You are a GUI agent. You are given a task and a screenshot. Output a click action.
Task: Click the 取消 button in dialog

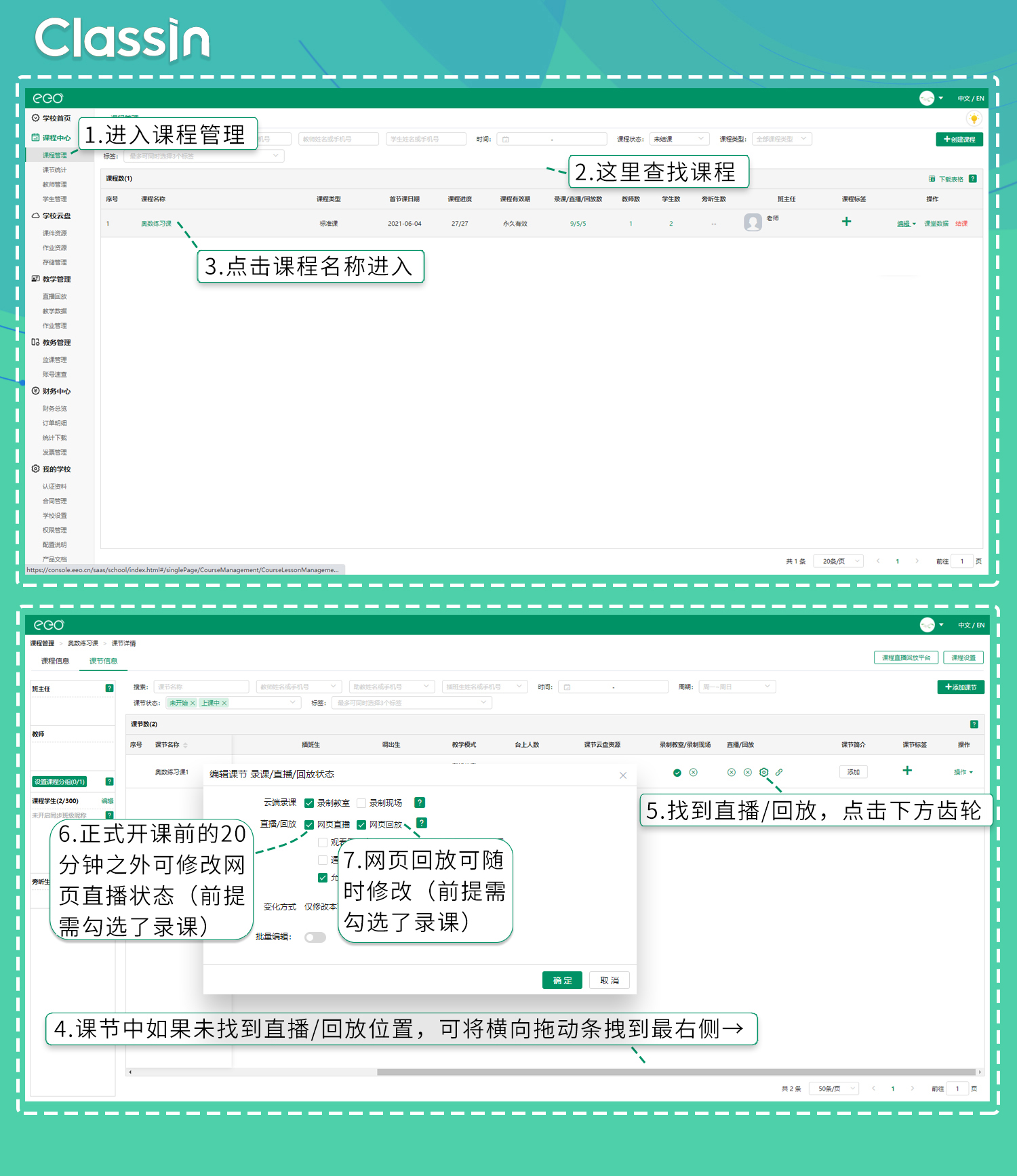610,981
